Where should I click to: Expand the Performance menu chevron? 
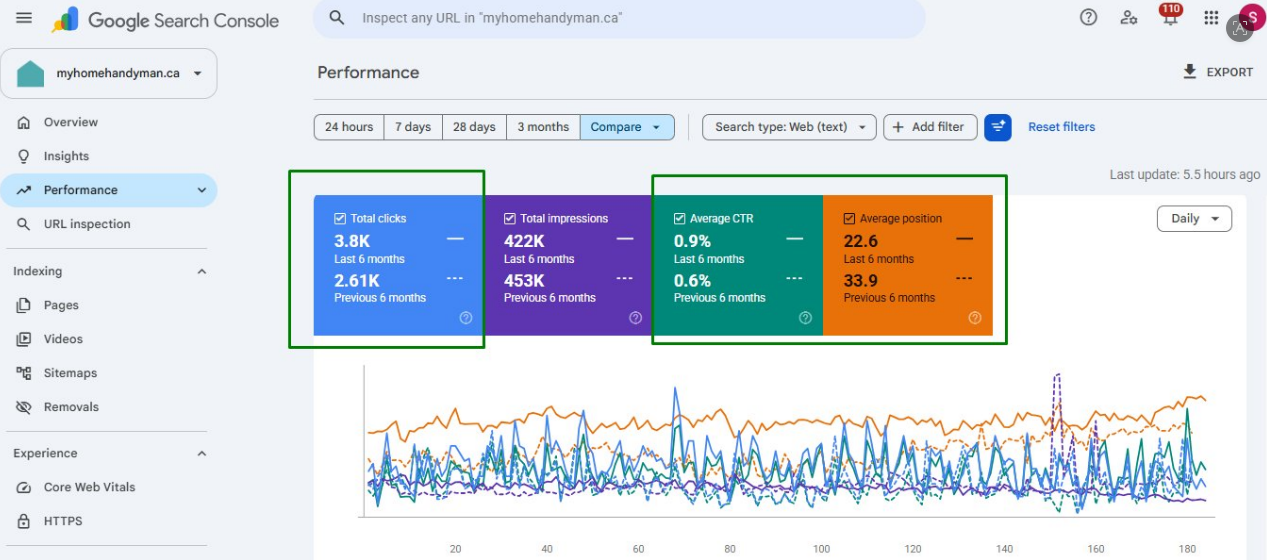pyautogui.click(x=201, y=190)
